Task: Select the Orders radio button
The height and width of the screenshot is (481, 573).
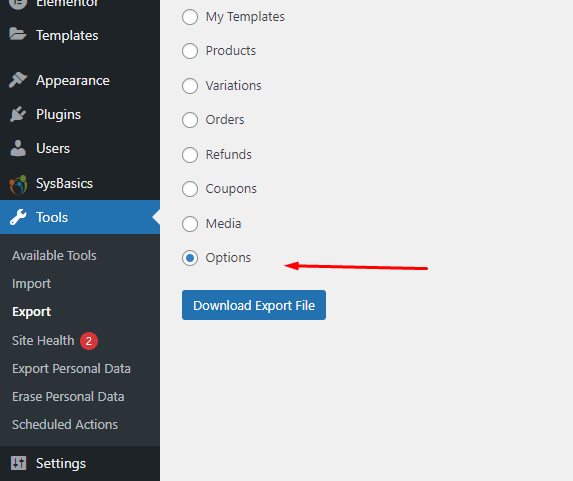Action: [x=190, y=120]
